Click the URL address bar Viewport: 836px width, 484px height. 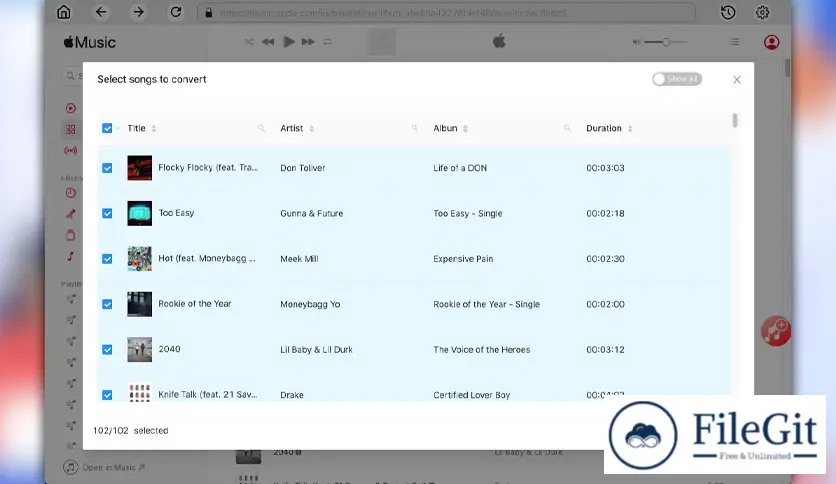pos(446,12)
